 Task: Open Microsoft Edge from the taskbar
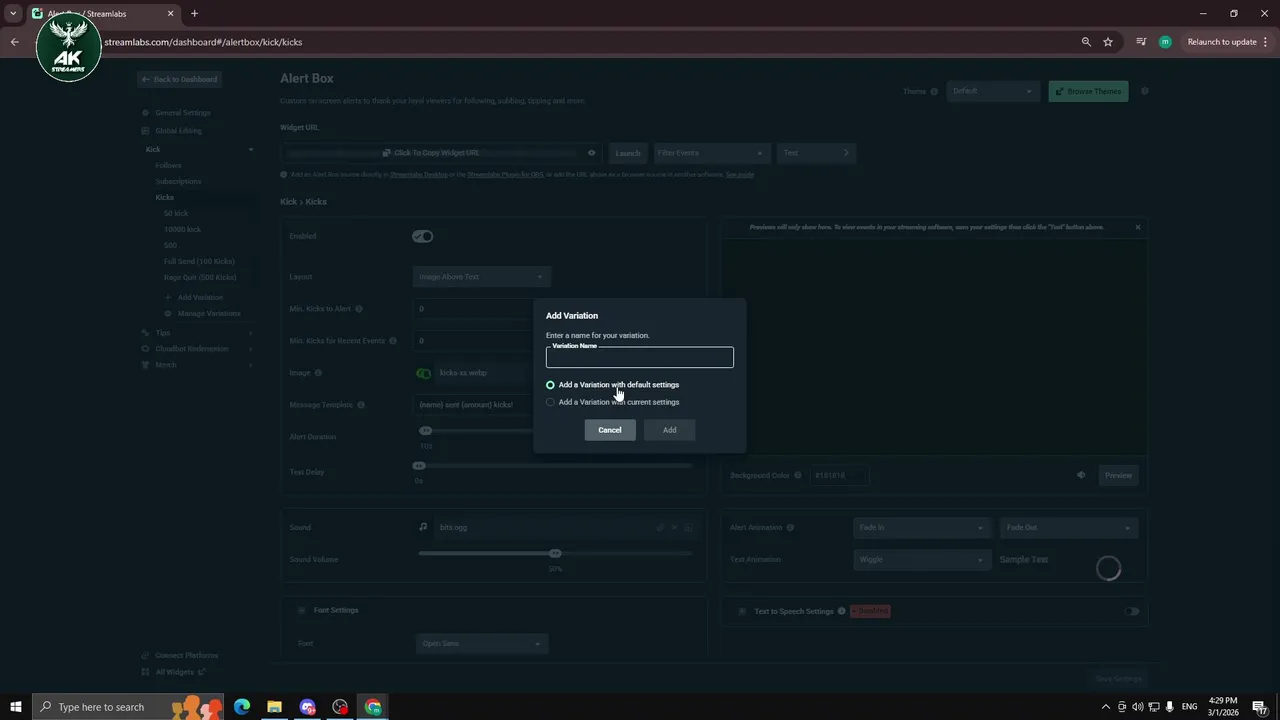point(242,707)
